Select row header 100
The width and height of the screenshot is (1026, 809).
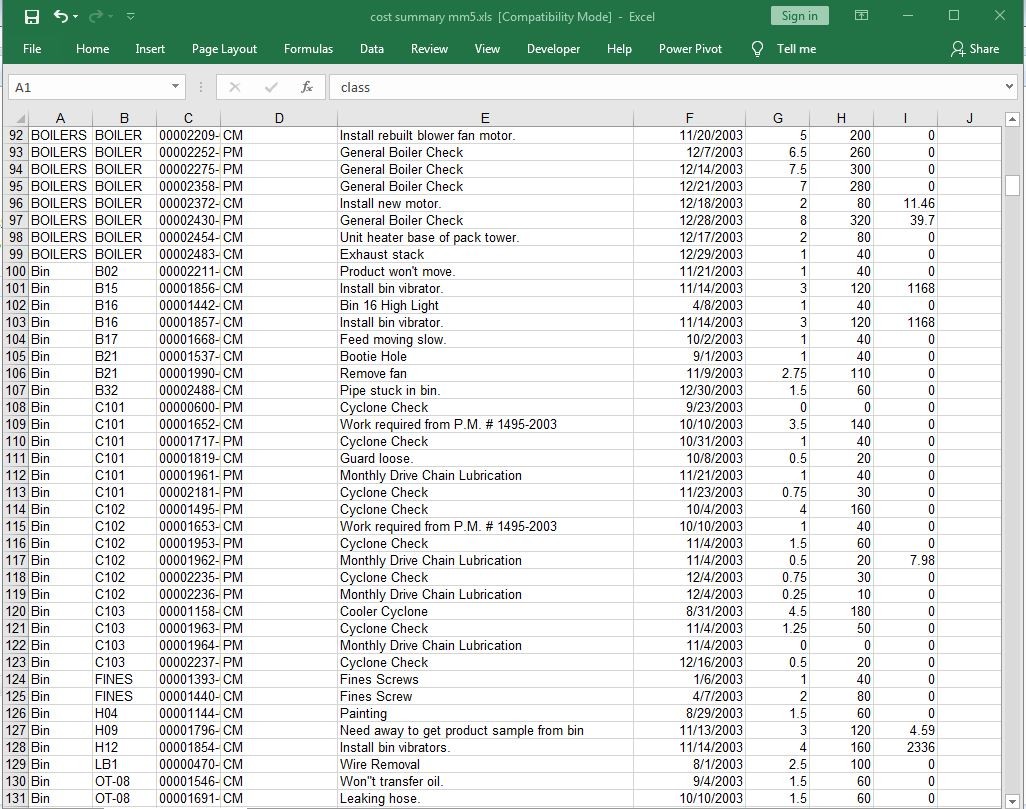tap(15, 271)
